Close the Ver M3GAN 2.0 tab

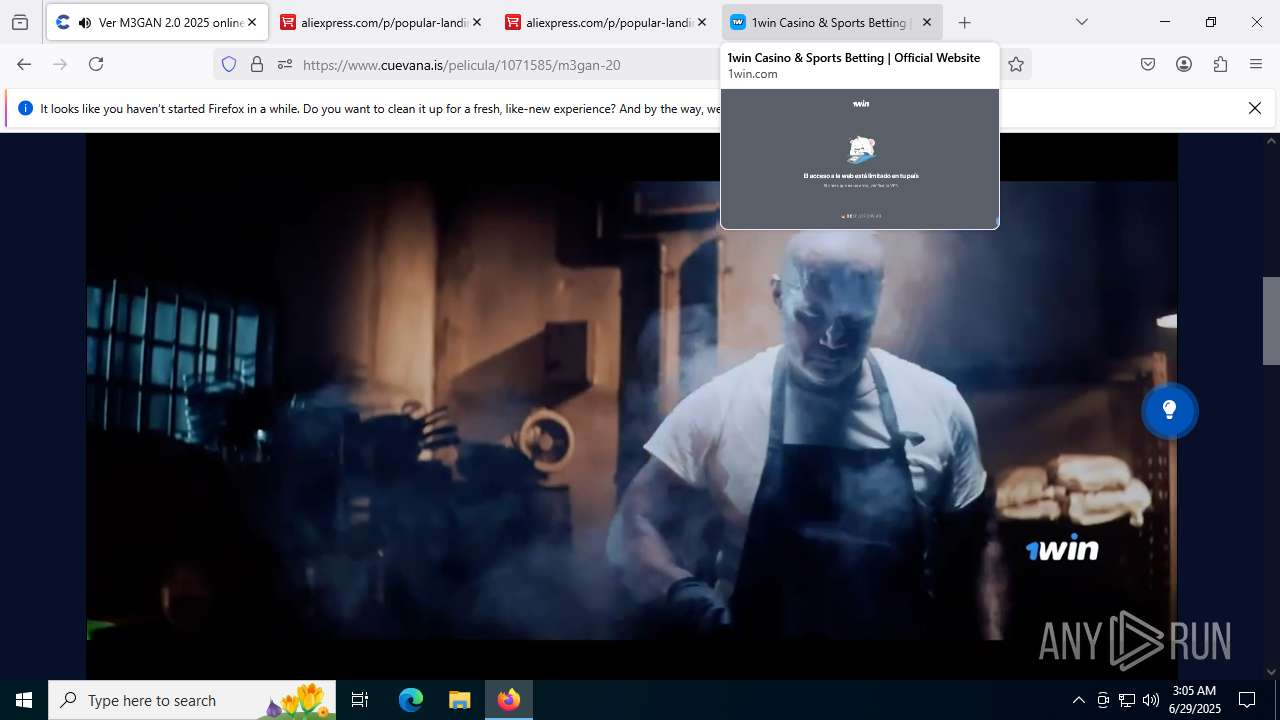coord(252,22)
